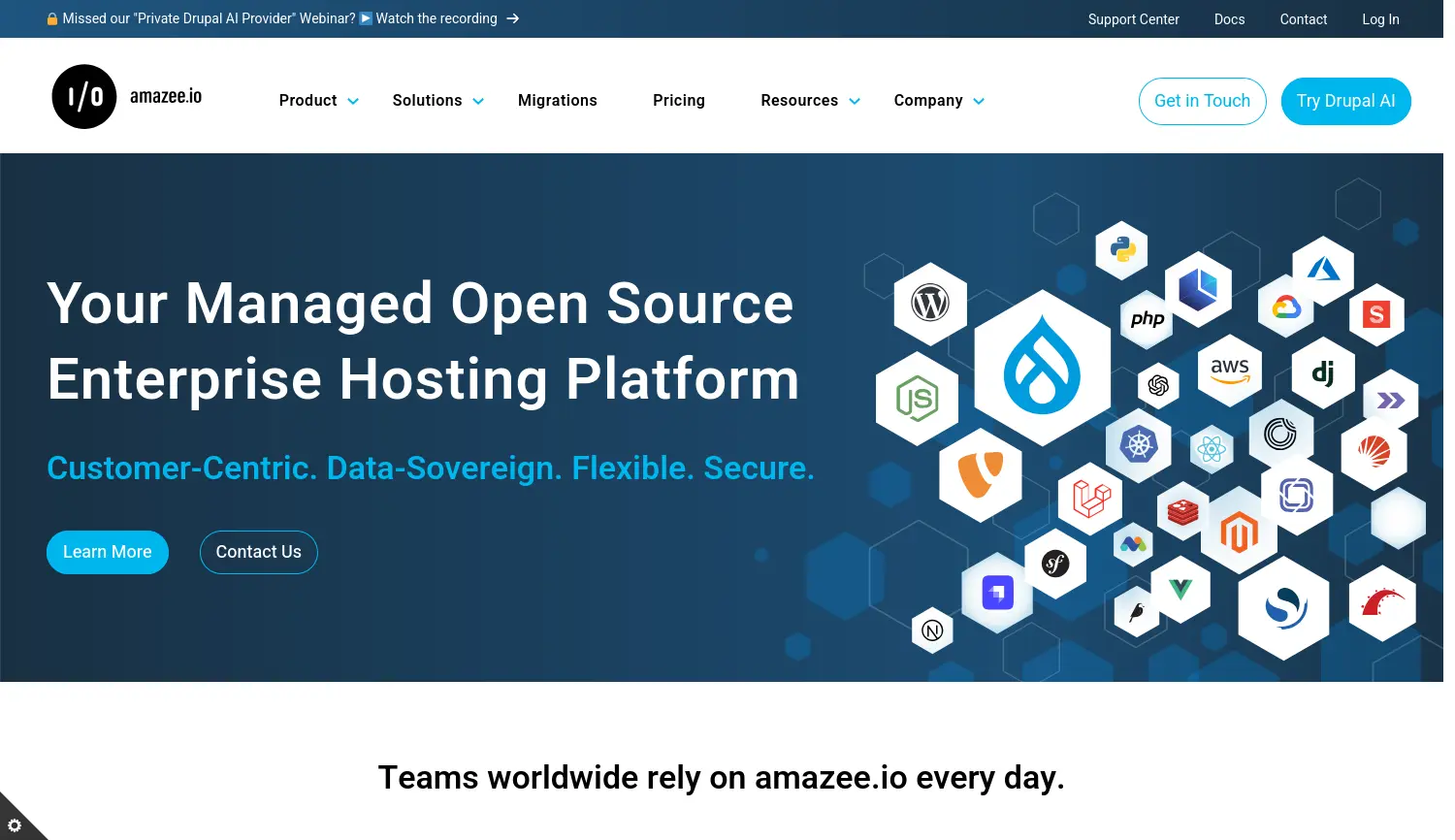Click the Python logo hexagon

point(1120,249)
